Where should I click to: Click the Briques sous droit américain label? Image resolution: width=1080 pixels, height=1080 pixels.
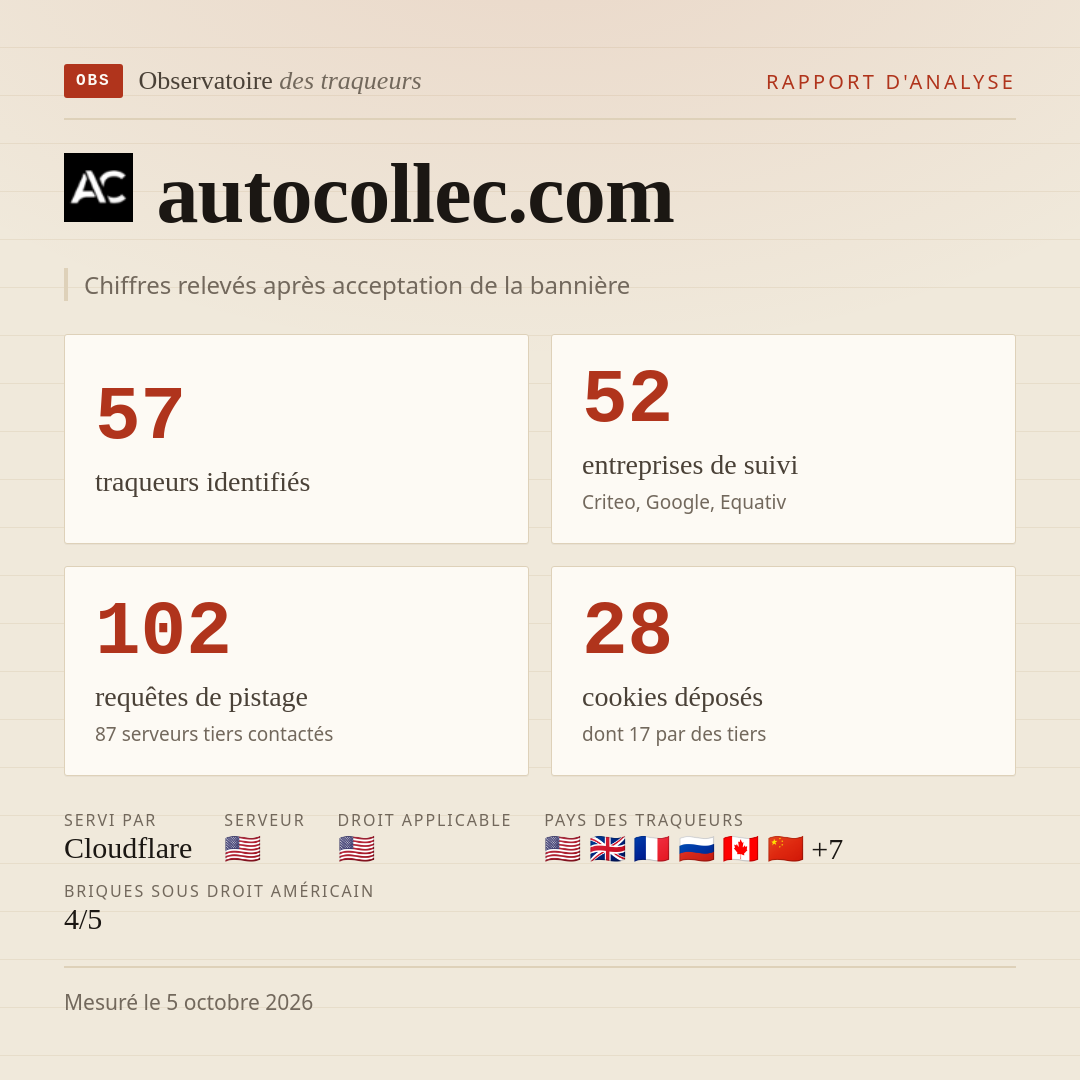[x=219, y=891]
